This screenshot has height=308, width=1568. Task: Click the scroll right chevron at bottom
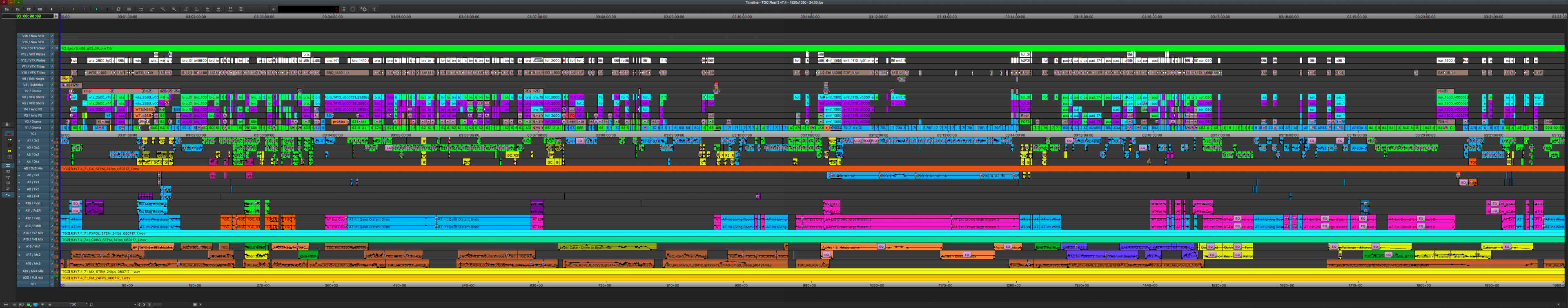[144, 304]
